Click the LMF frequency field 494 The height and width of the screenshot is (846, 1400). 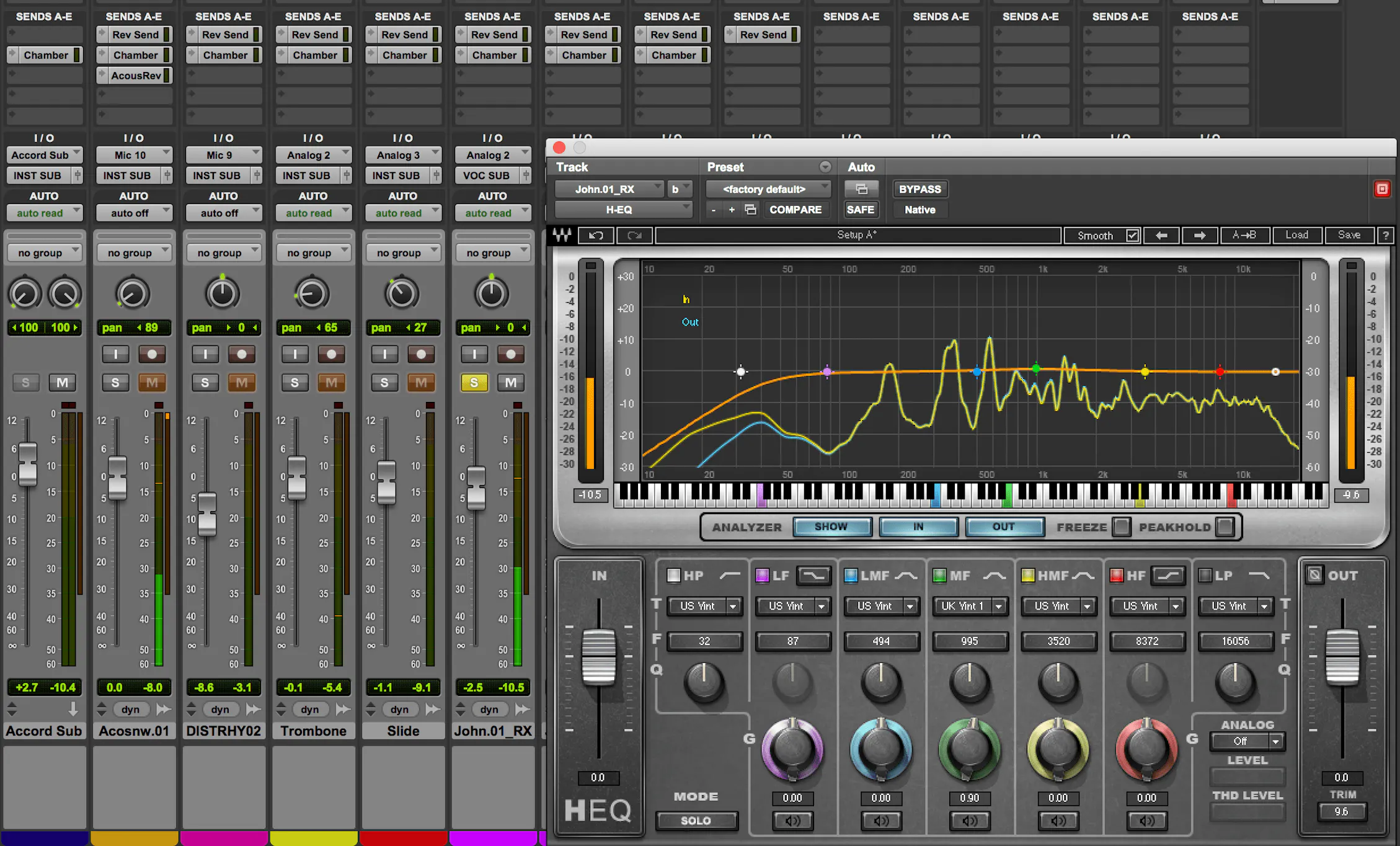point(881,641)
